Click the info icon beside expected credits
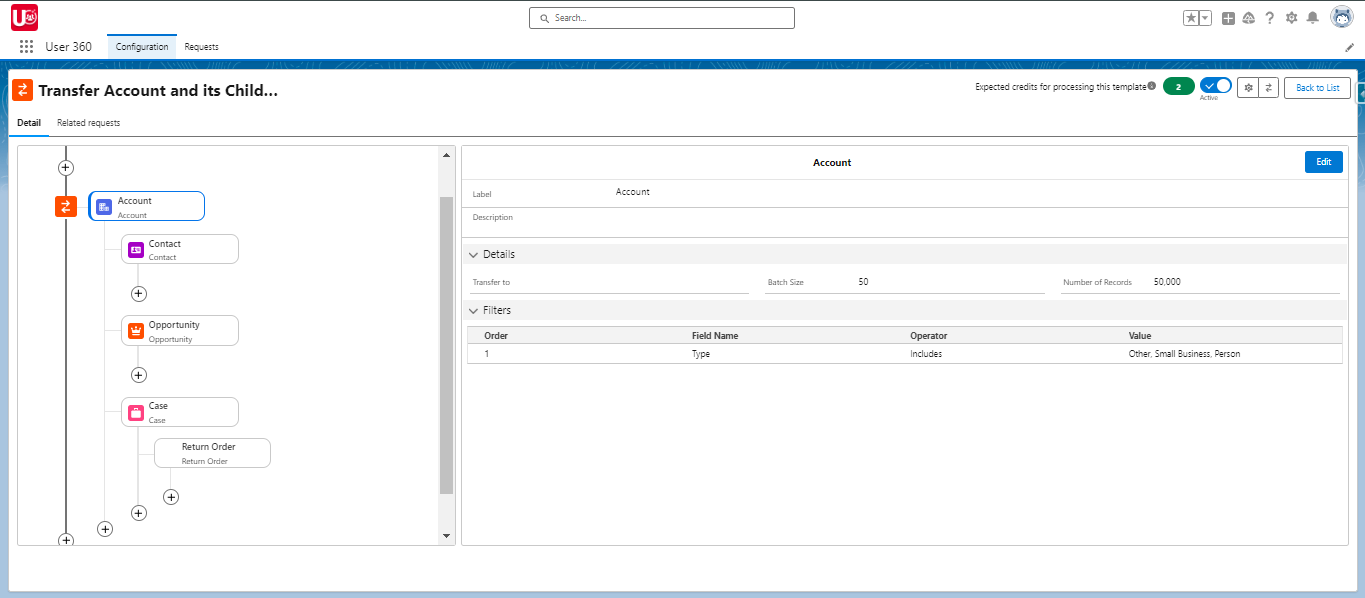The image size is (1365, 598). [1152, 87]
